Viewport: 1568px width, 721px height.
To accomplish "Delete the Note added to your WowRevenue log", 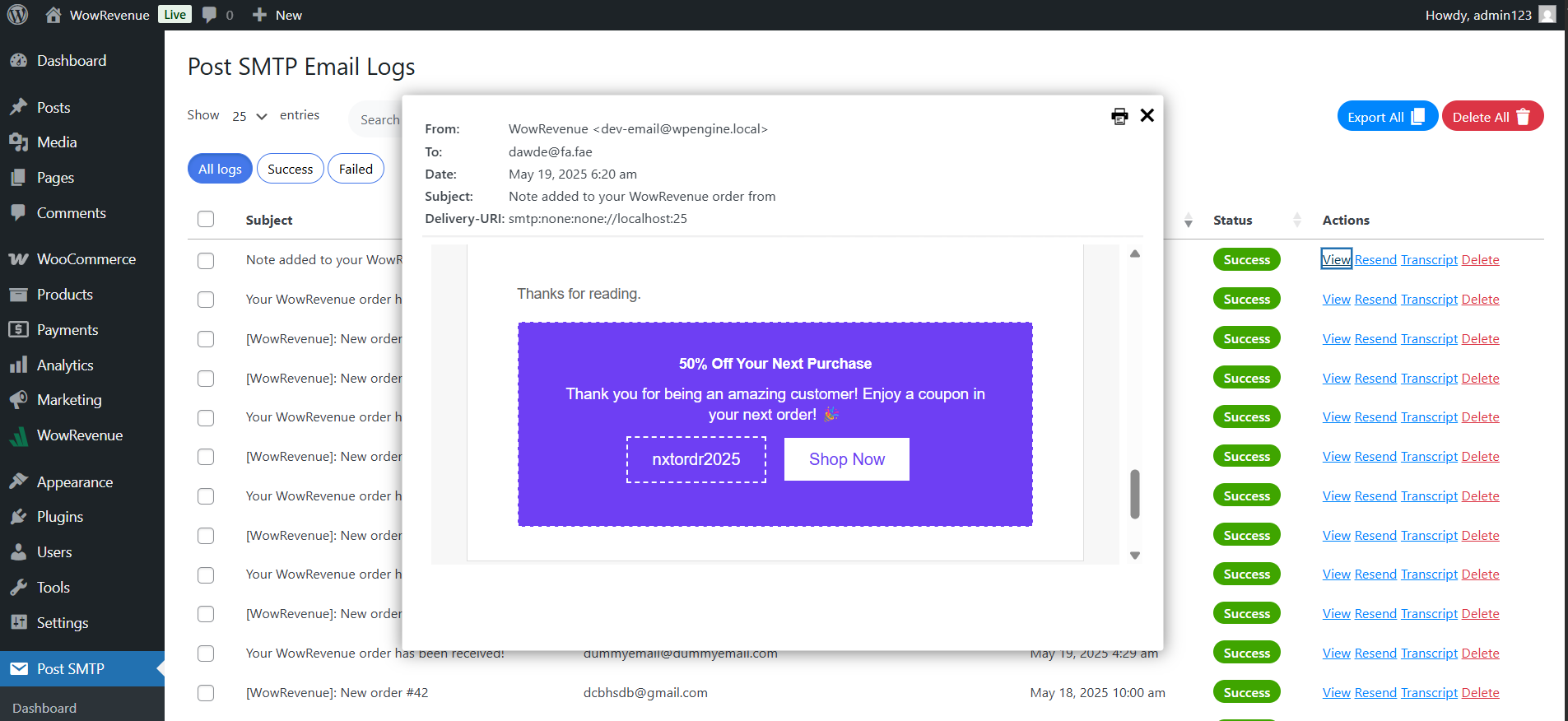I will [1480, 259].
